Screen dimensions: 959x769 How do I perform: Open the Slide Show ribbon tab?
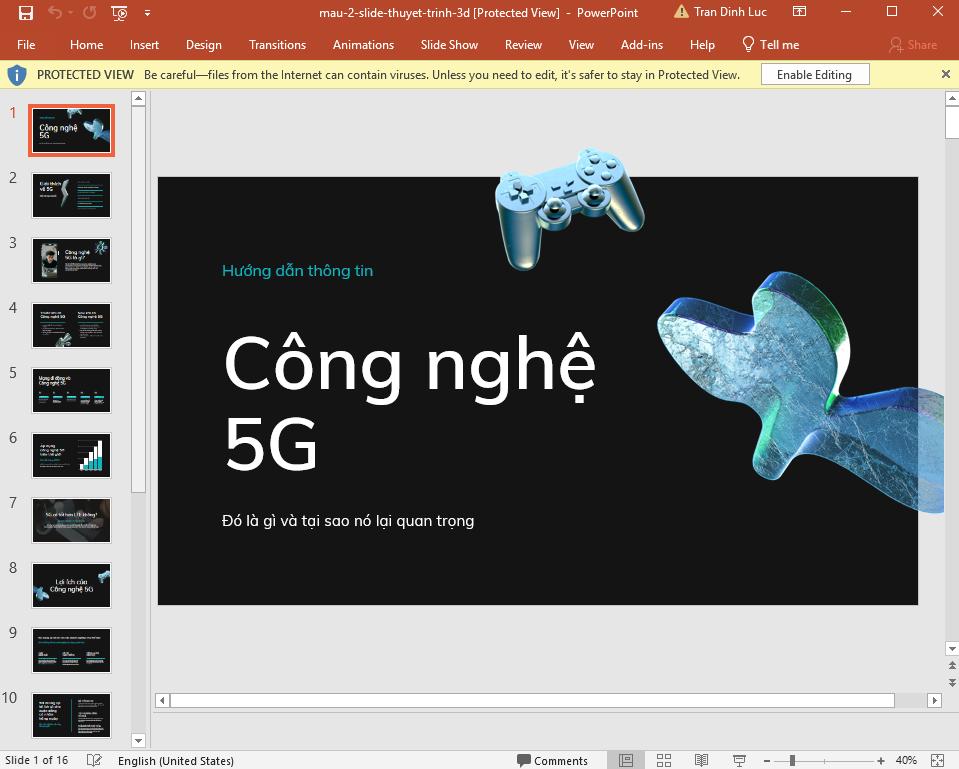pos(448,45)
